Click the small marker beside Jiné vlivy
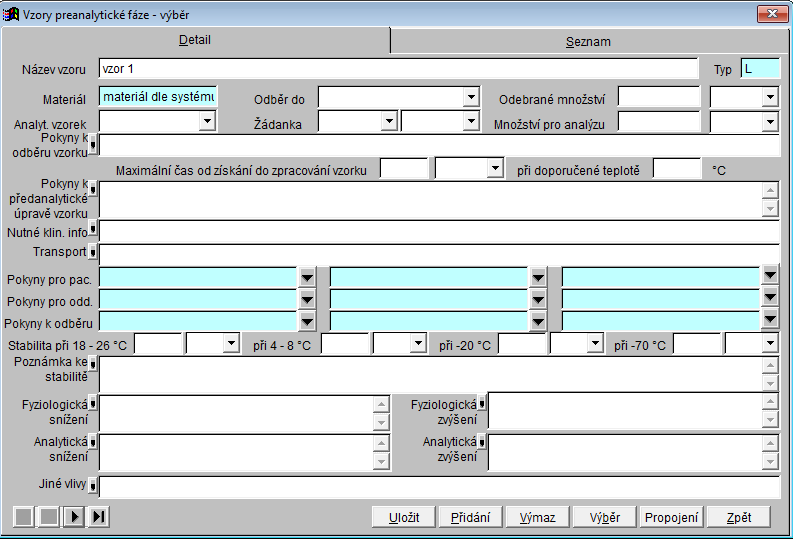 click(93, 486)
